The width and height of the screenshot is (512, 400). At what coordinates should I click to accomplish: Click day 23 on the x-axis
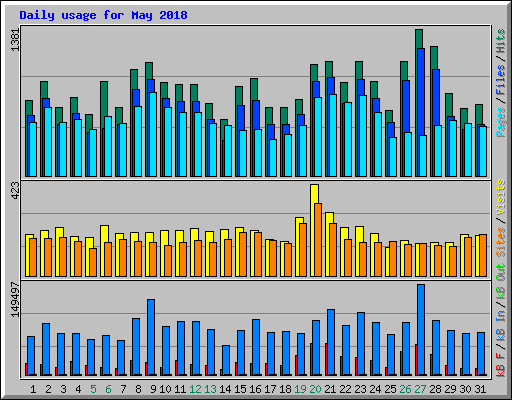coord(360,389)
